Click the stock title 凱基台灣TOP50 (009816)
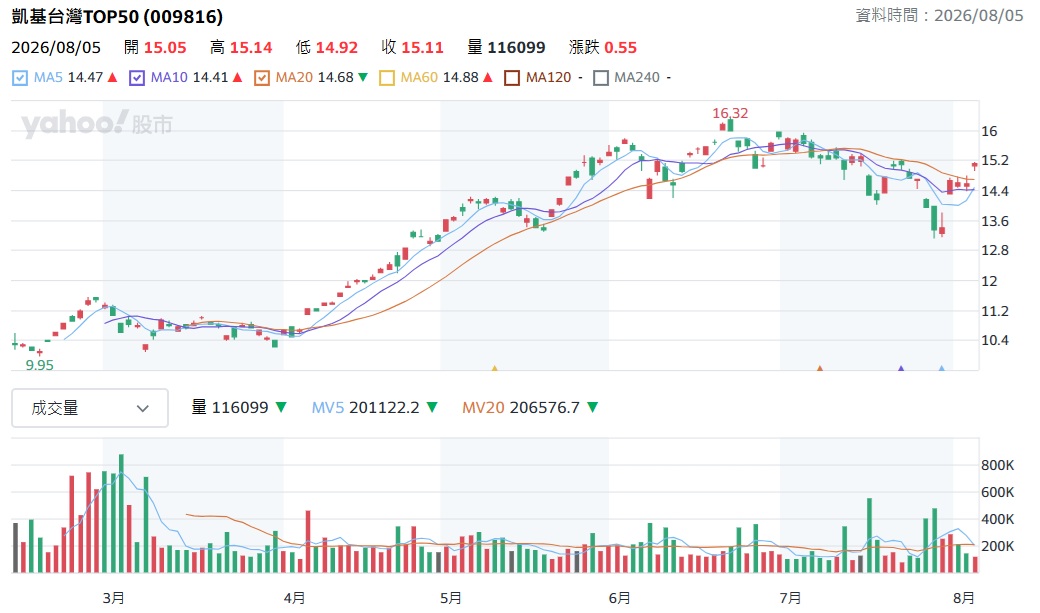Screen dimensions: 1040x613 click(117, 17)
